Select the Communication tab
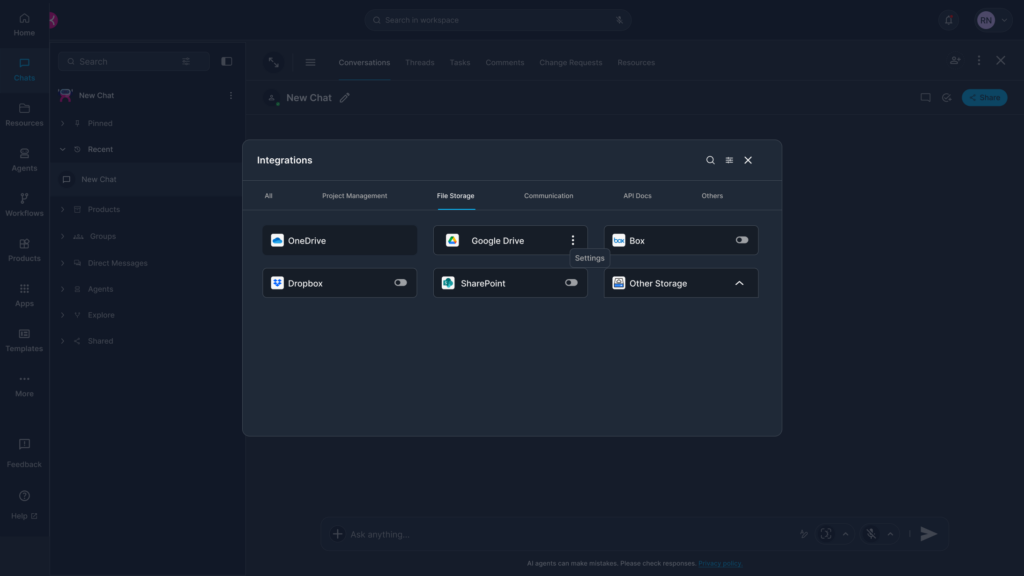This screenshot has width=1024, height=576. pos(548,196)
